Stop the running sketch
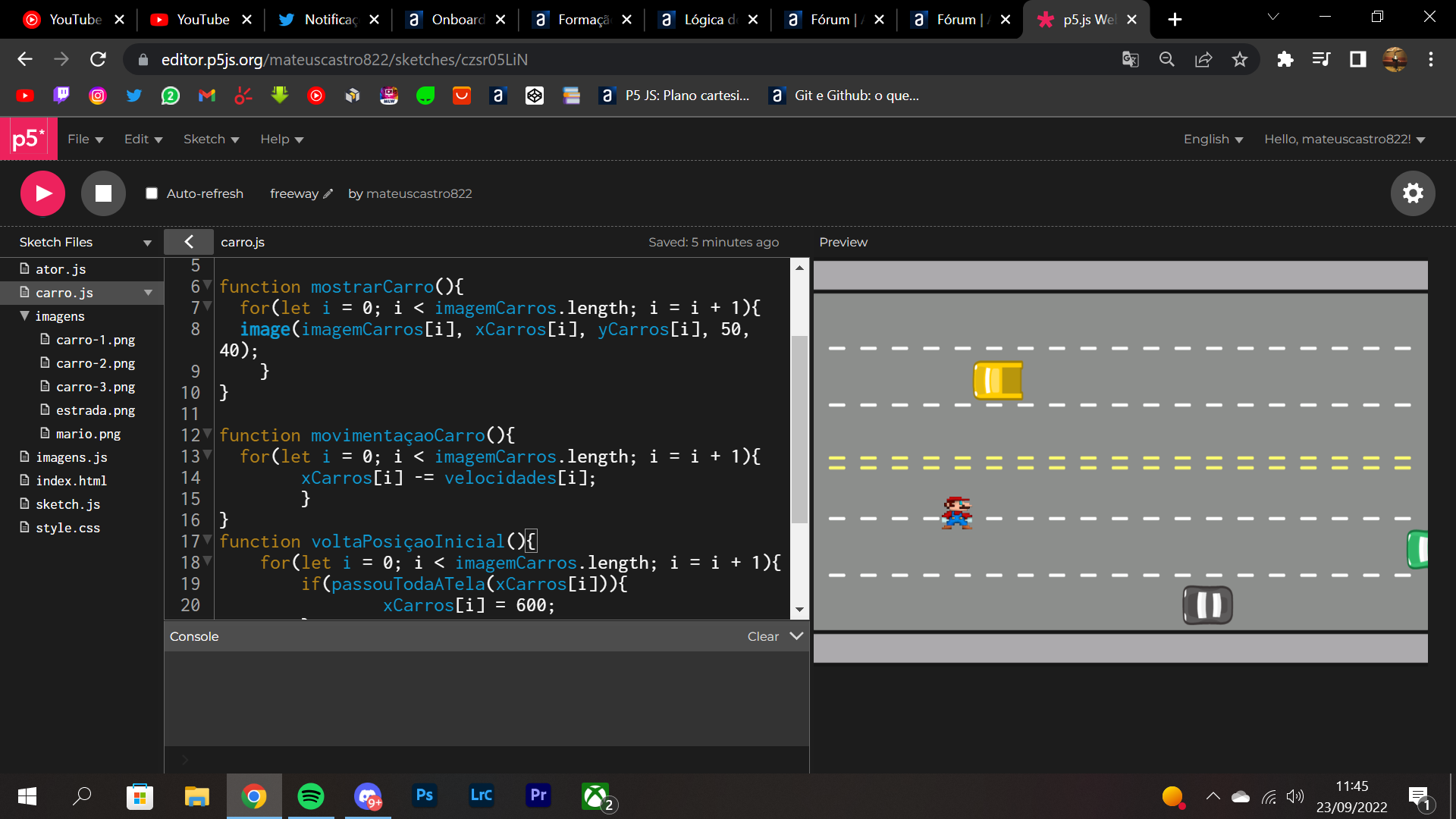1456x819 pixels. pos(103,193)
